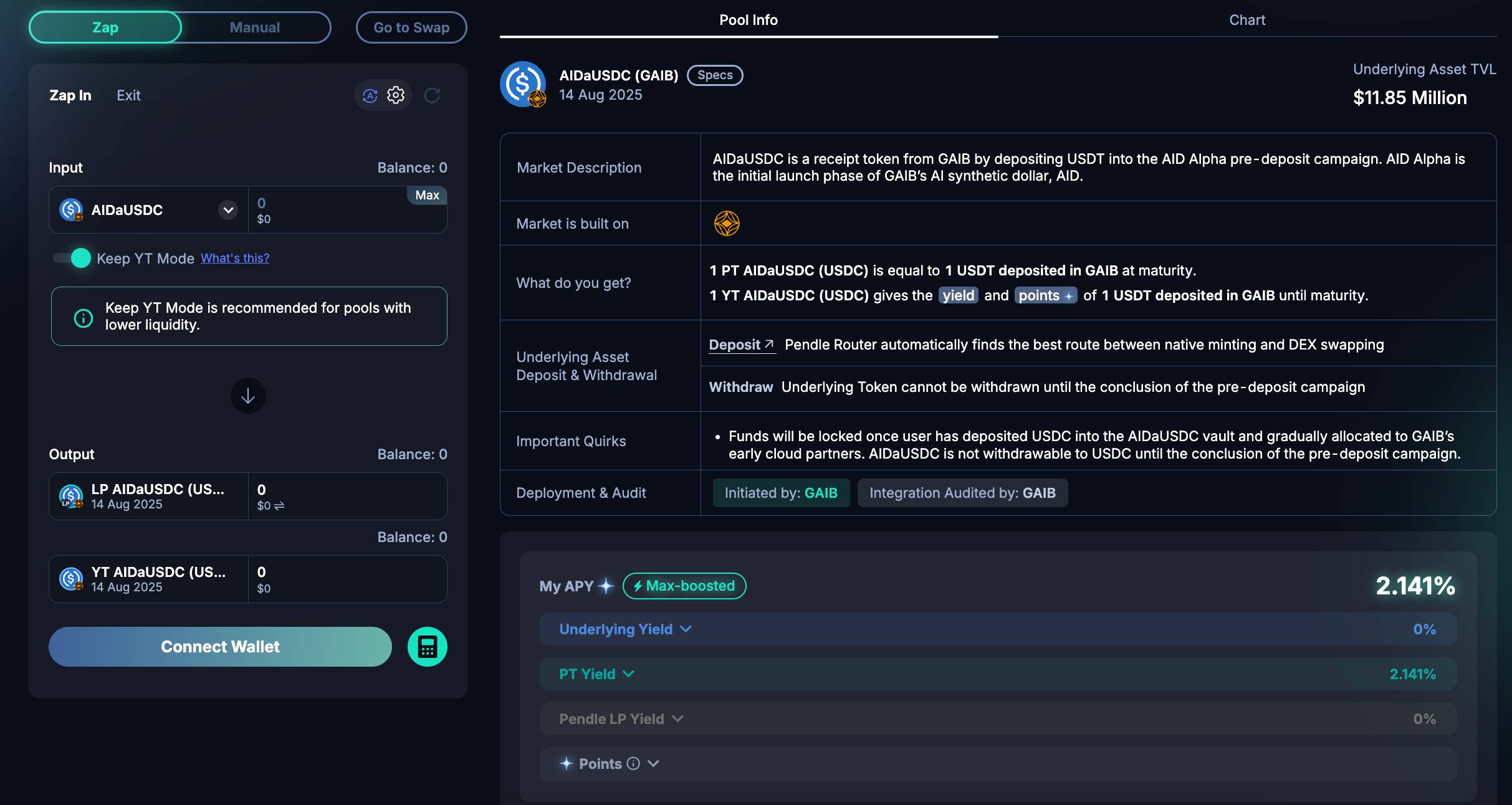Open the Specs badge
1512x805 pixels.
(715, 75)
